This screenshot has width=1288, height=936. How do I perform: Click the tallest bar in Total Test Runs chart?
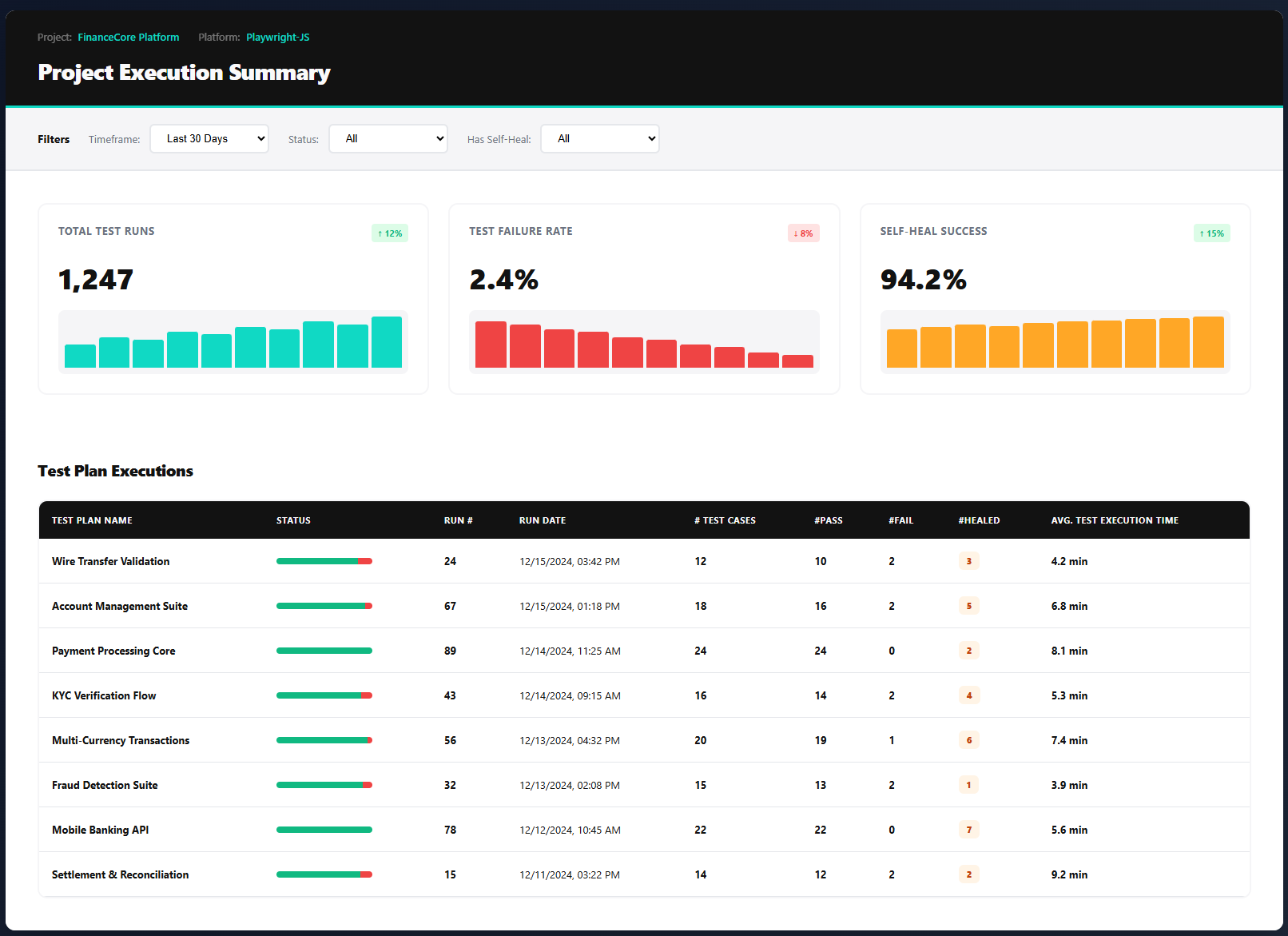point(386,342)
